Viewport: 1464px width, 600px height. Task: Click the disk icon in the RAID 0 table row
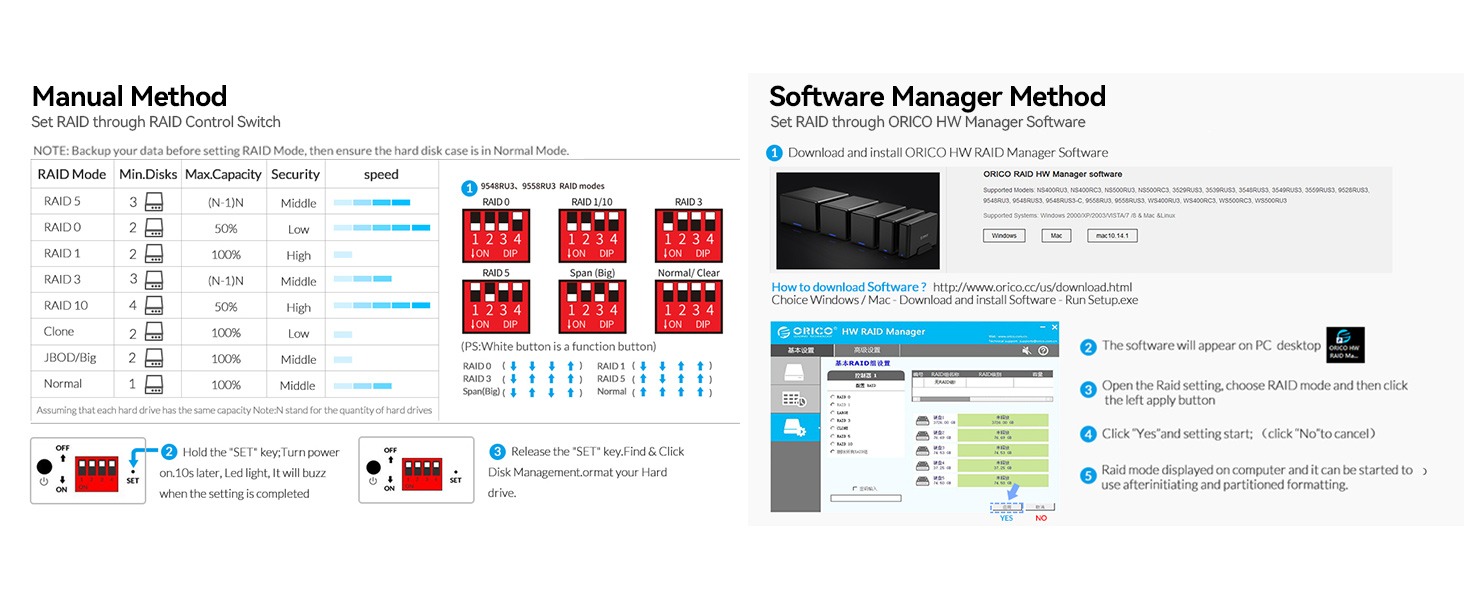point(153,228)
